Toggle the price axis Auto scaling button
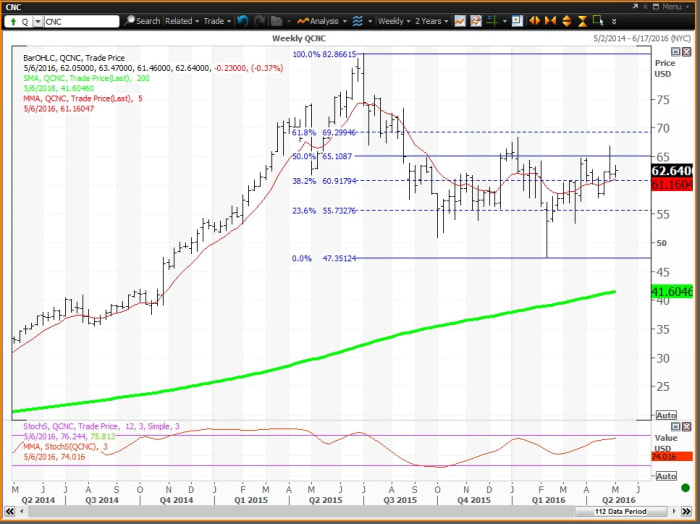Image resolution: width=700 pixels, height=524 pixels. click(666, 415)
